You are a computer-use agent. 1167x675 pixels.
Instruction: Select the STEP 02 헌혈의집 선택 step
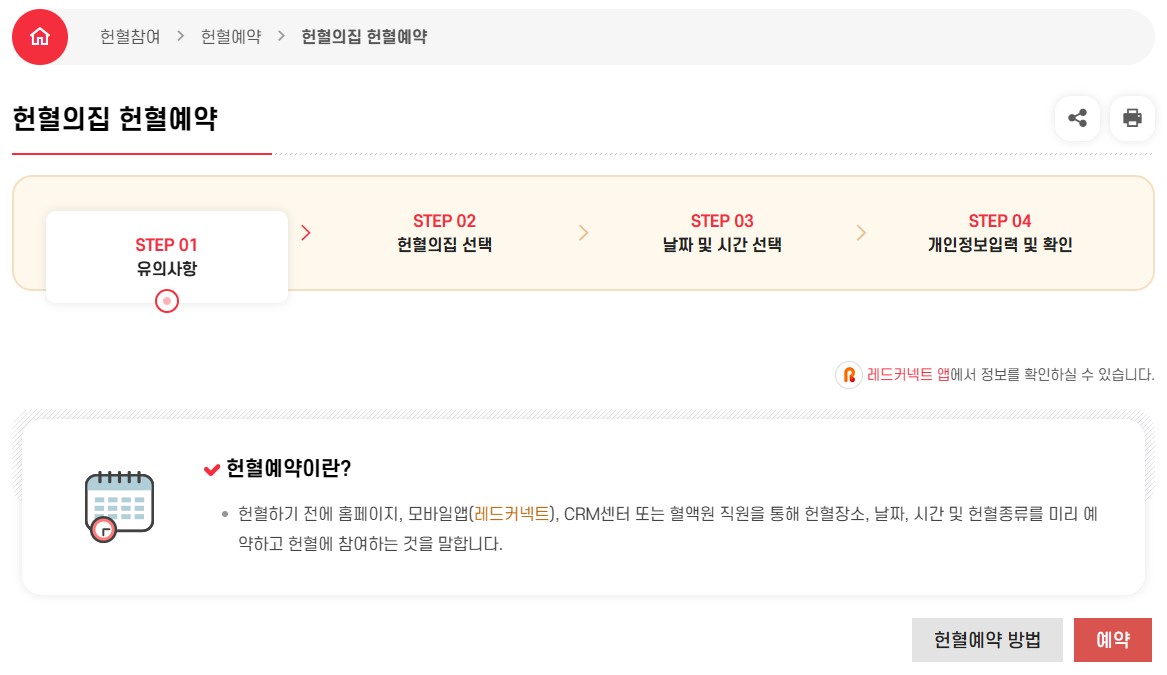444,233
